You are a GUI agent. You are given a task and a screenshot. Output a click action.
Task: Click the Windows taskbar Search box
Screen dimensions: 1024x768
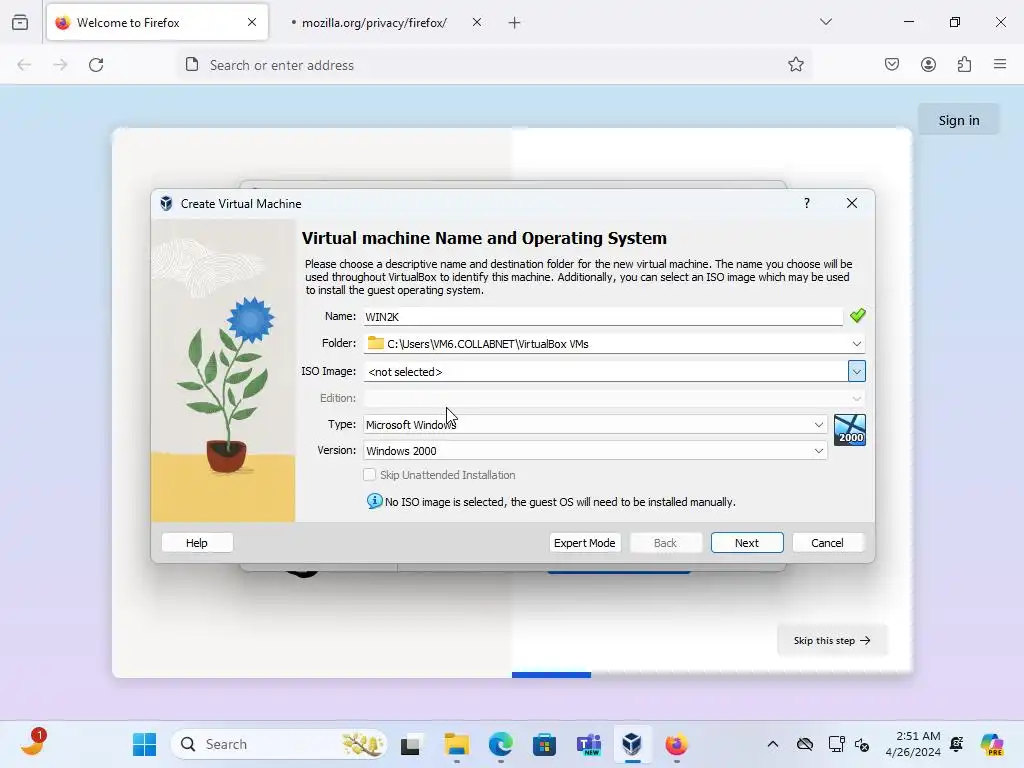[278, 744]
